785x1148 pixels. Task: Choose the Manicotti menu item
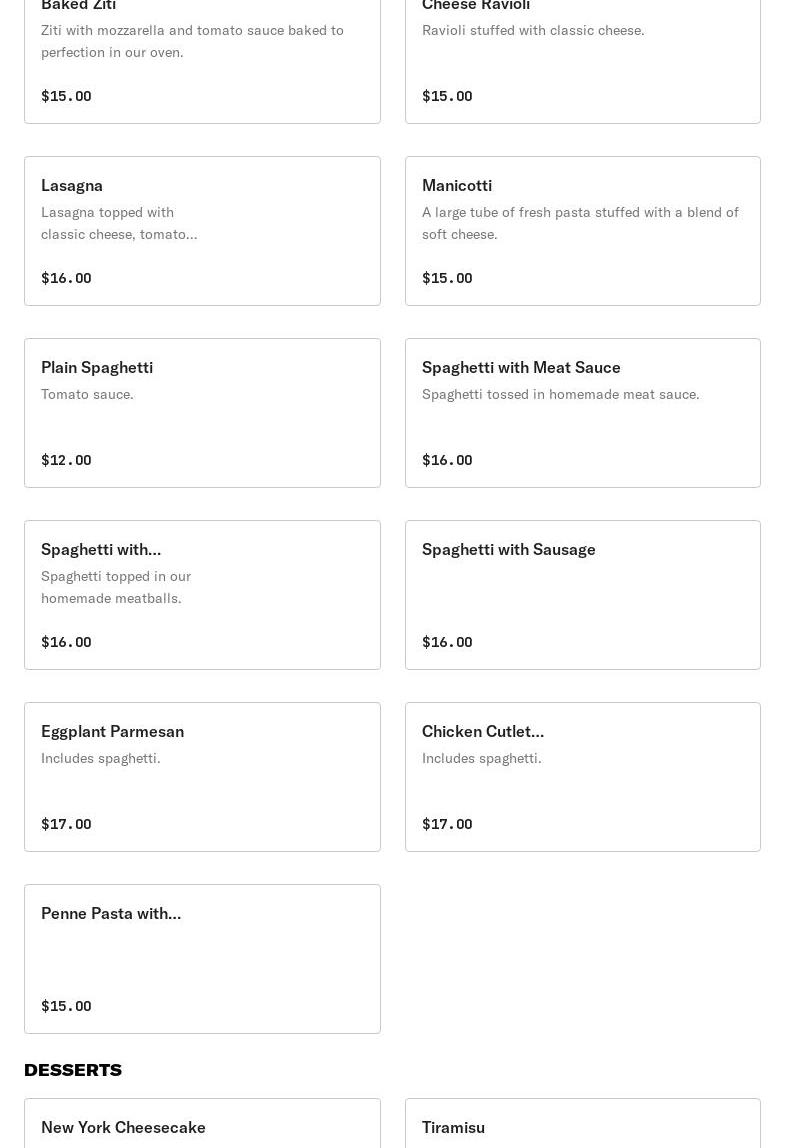point(583,231)
